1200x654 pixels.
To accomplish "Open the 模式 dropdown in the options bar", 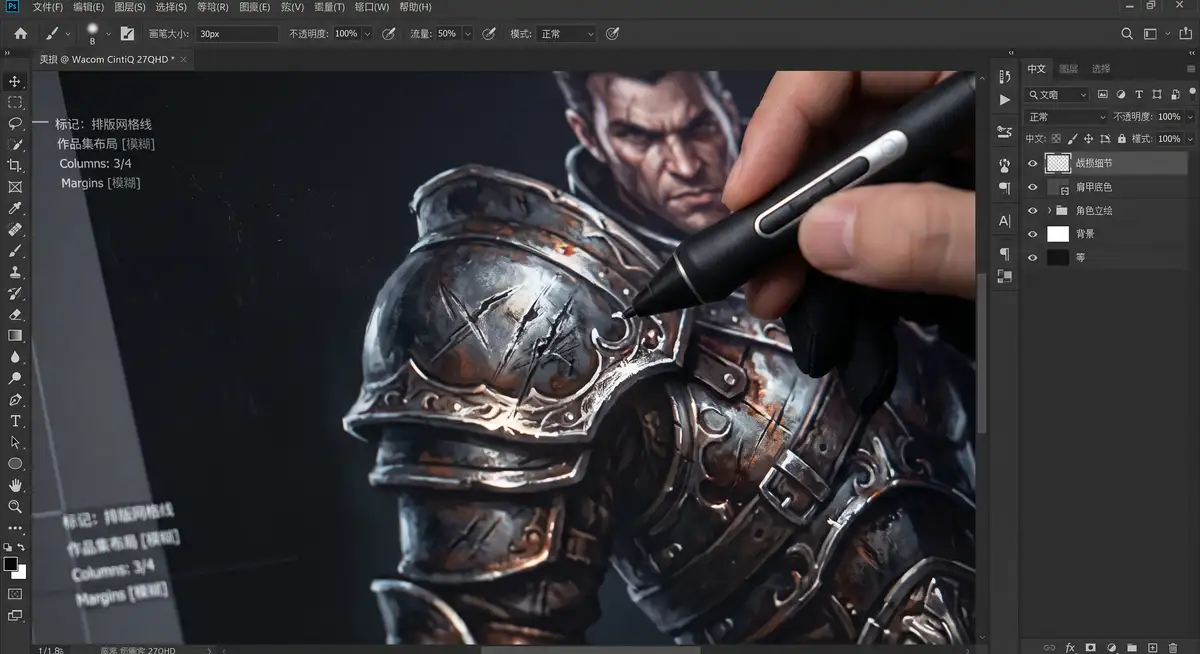I will click(567, 34).
